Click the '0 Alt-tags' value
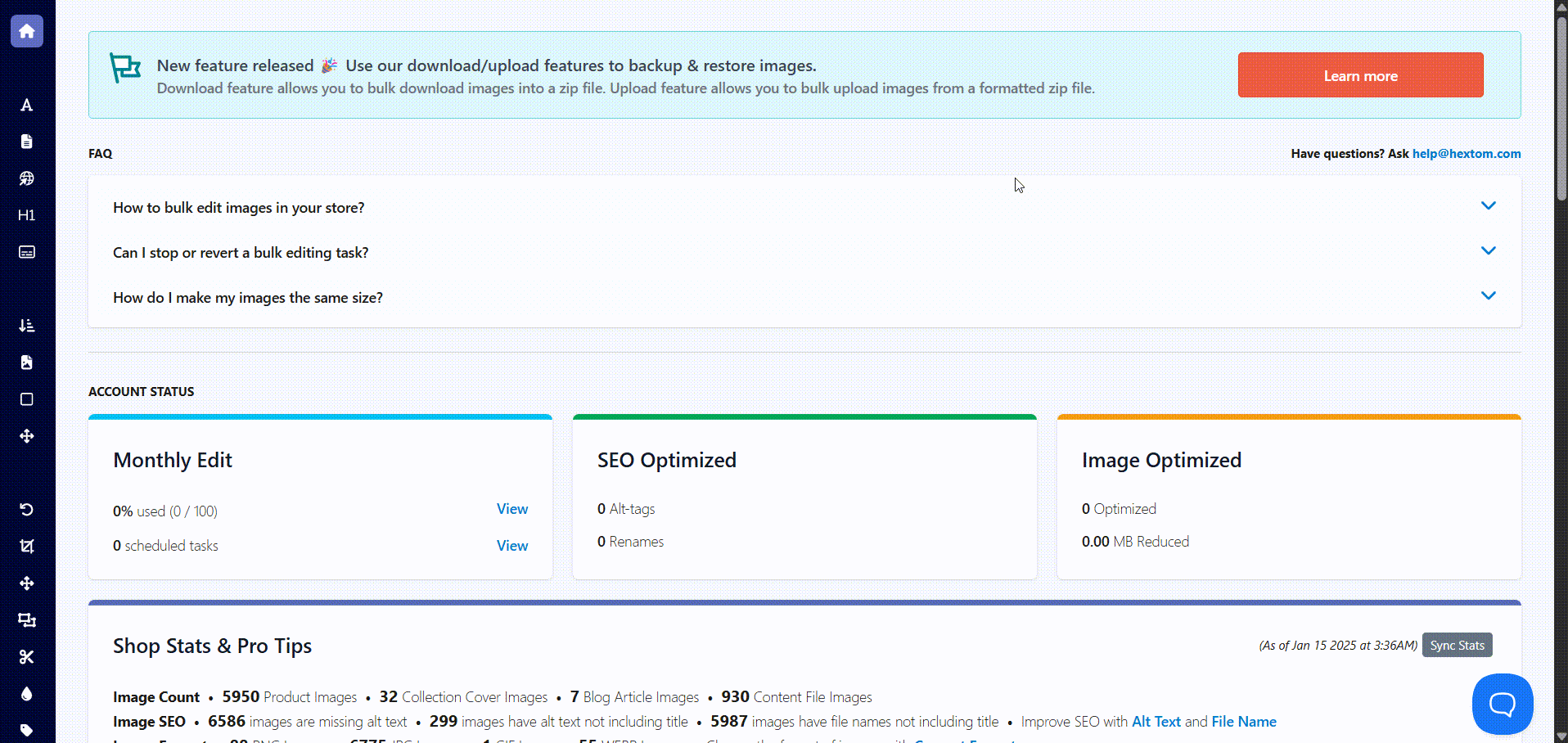The height and width of the screenshot is (743, 1568). tap(626, 509)
